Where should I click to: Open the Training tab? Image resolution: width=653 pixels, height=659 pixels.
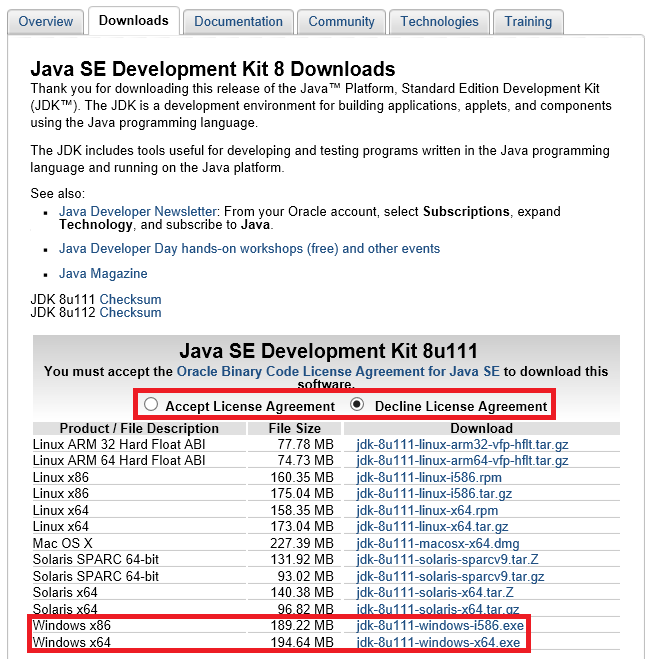[x=528, y=21]
